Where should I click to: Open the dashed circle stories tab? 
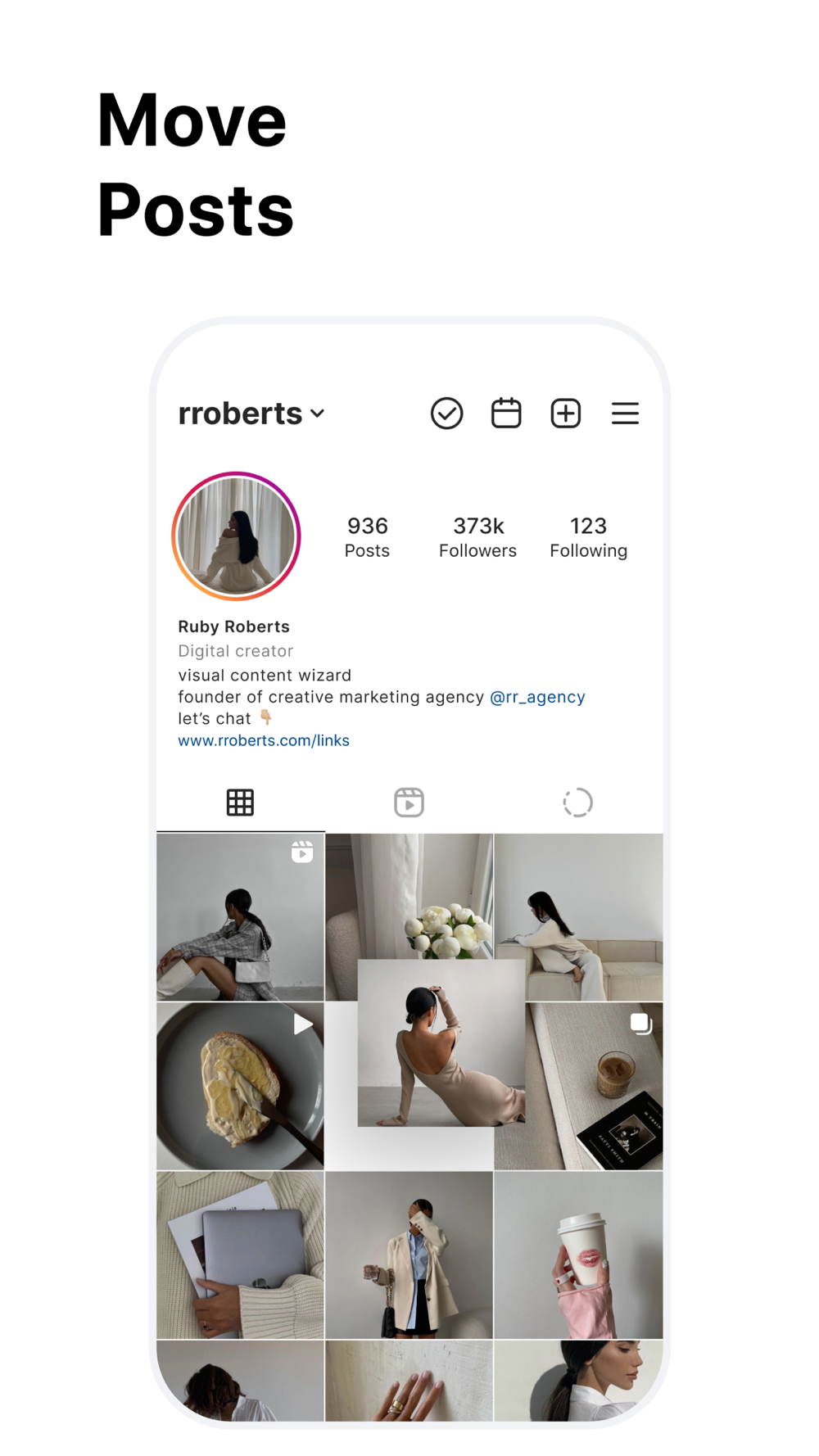[577, 803]
